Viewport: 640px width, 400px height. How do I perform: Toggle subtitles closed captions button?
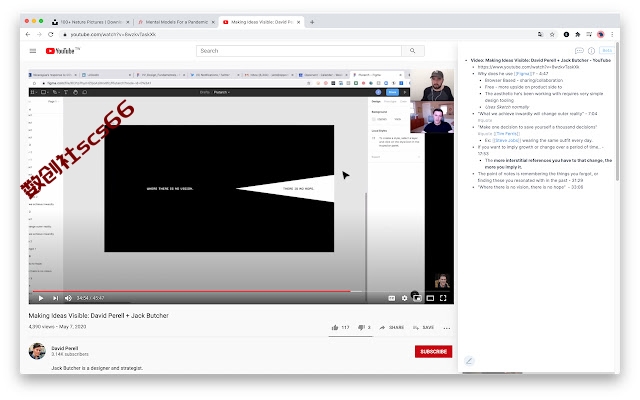[391, 298]
